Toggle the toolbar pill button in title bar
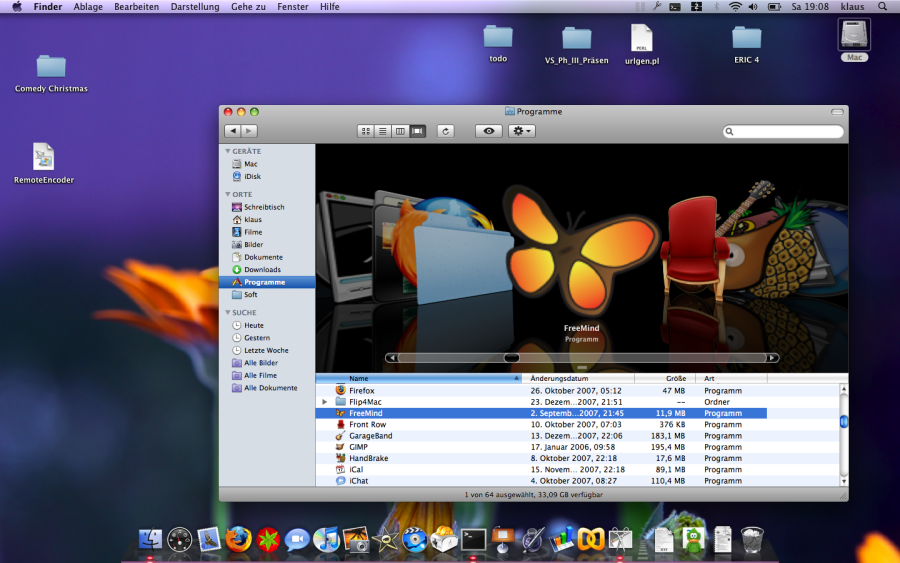Screen dimensions: 900x563 [837, 112]
